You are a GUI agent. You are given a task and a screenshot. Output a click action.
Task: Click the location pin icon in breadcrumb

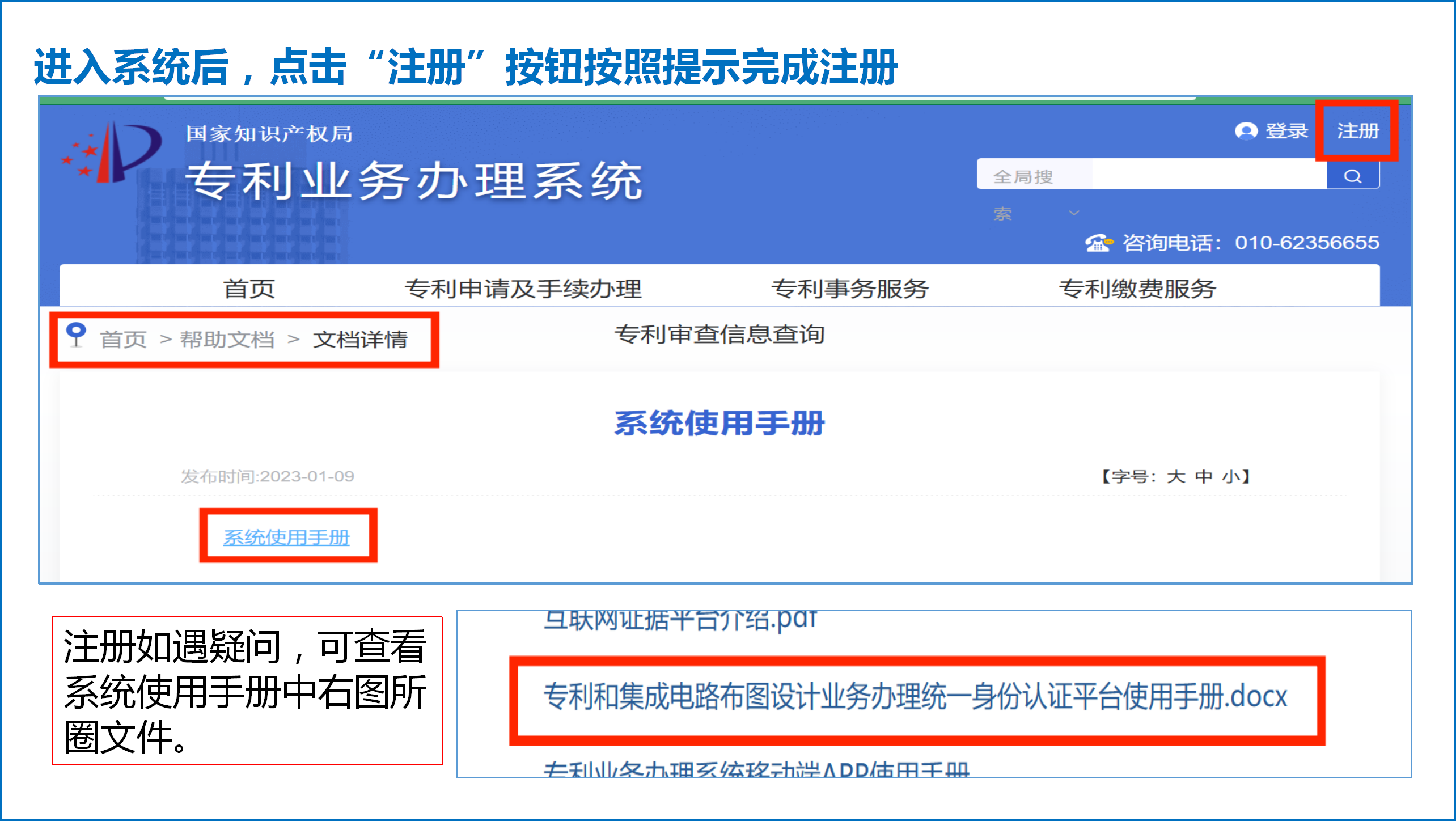76,335
